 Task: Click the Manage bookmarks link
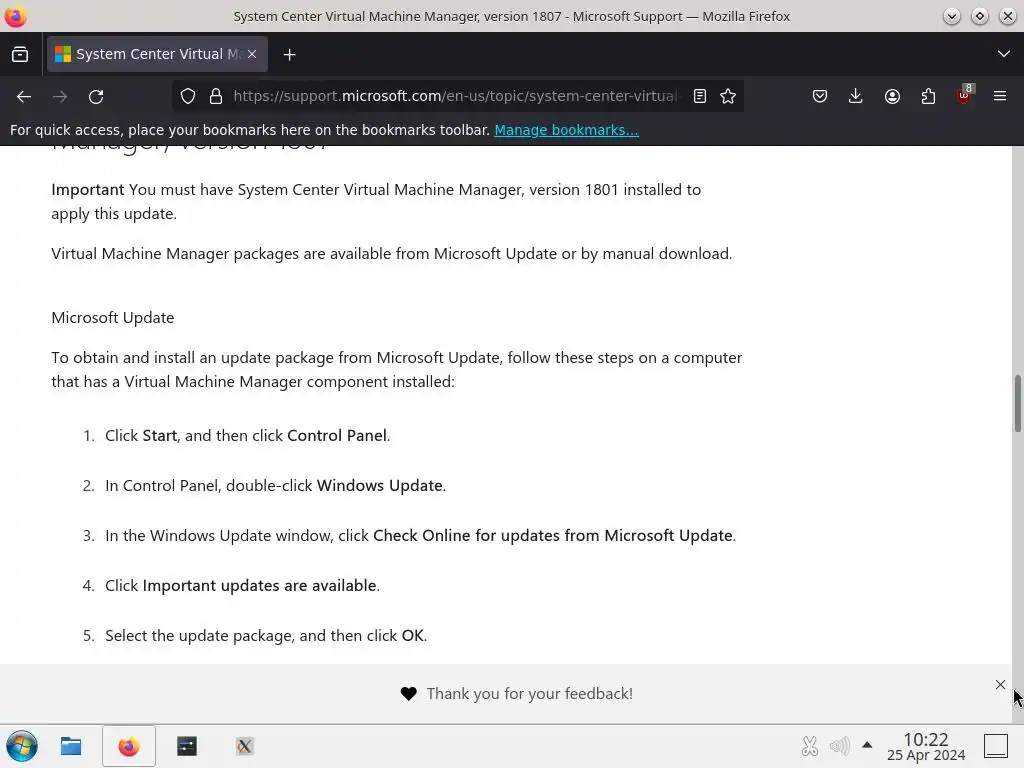566,130
